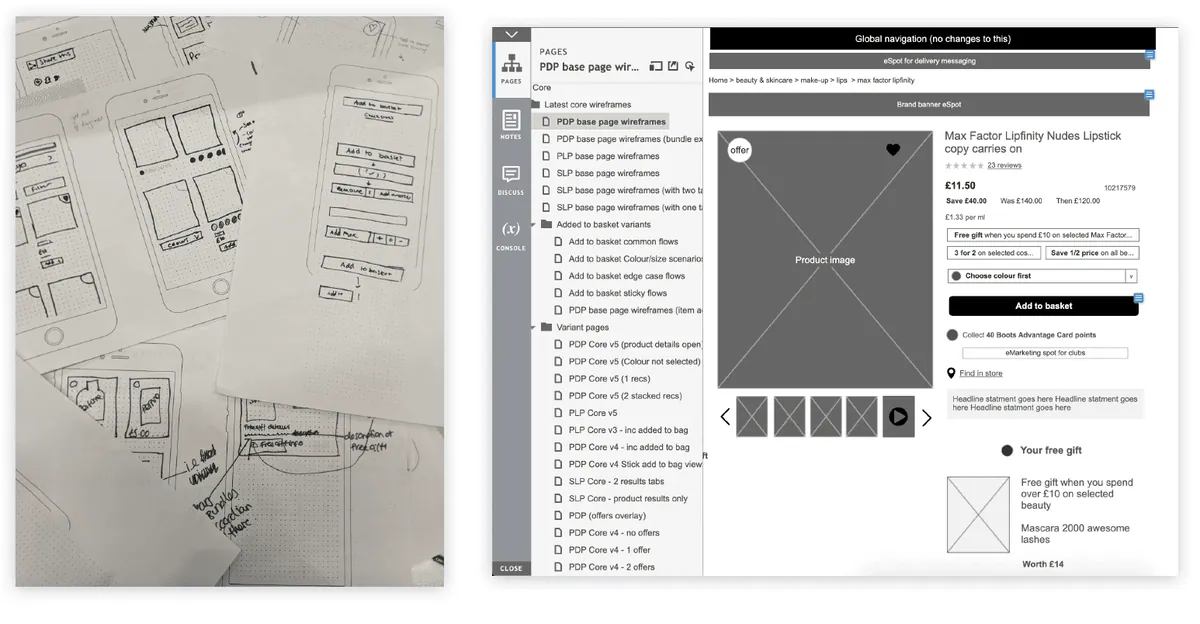Screen dimensions: 1200x624
Task: Click make-up breadcrumb link
Action: 814,80
